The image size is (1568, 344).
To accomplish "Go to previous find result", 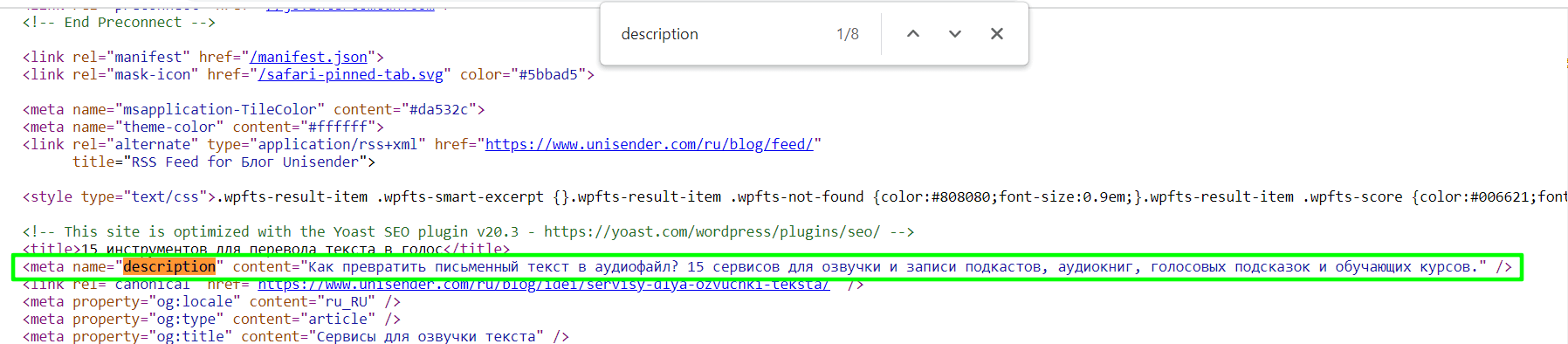I will [913, 34].
